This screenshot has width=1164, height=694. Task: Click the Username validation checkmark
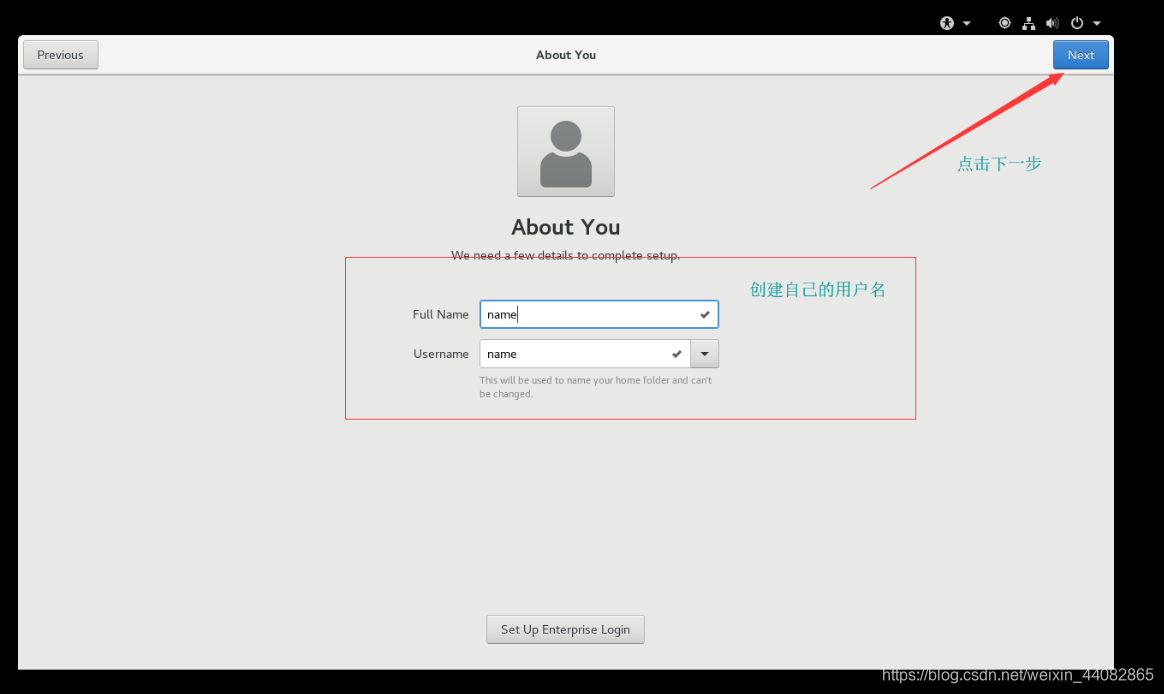point(676,354)
